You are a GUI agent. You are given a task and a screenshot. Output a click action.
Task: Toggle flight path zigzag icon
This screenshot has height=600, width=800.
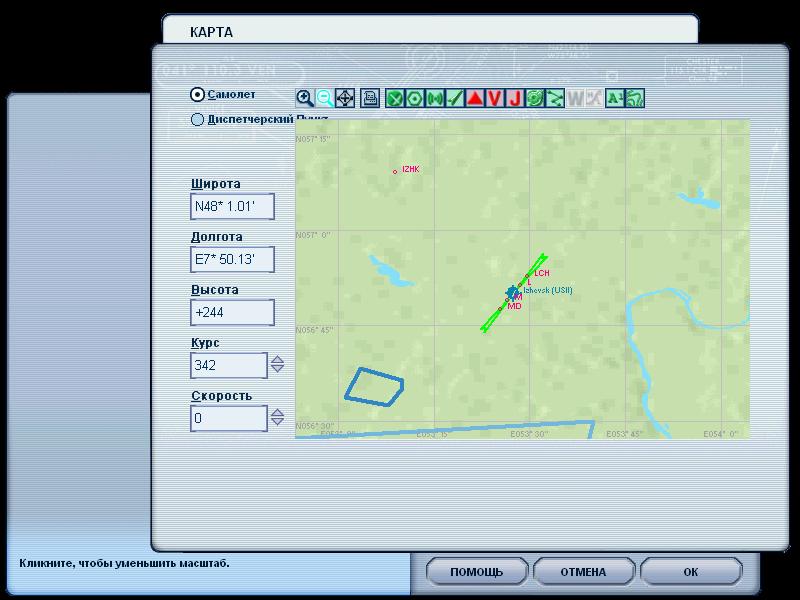click(x=555, y=98)
